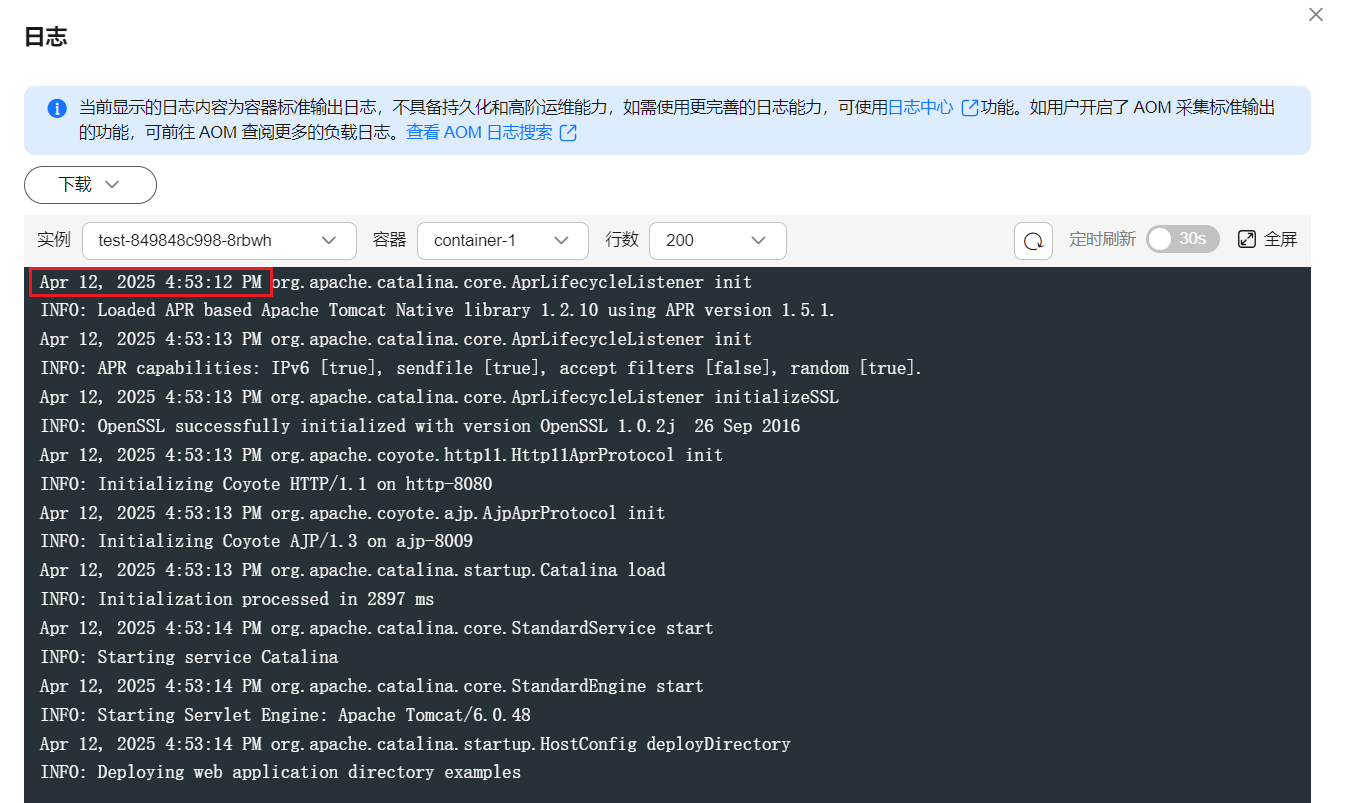Click log line 'Deploying web application directory examples'
The width and height of the screenshot is (1346, 803).
click(x=280, y=772)
